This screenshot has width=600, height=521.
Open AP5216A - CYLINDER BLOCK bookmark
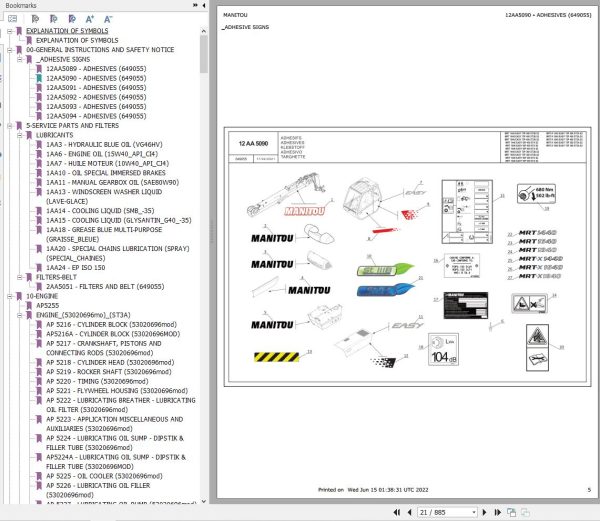click(113, 334)
